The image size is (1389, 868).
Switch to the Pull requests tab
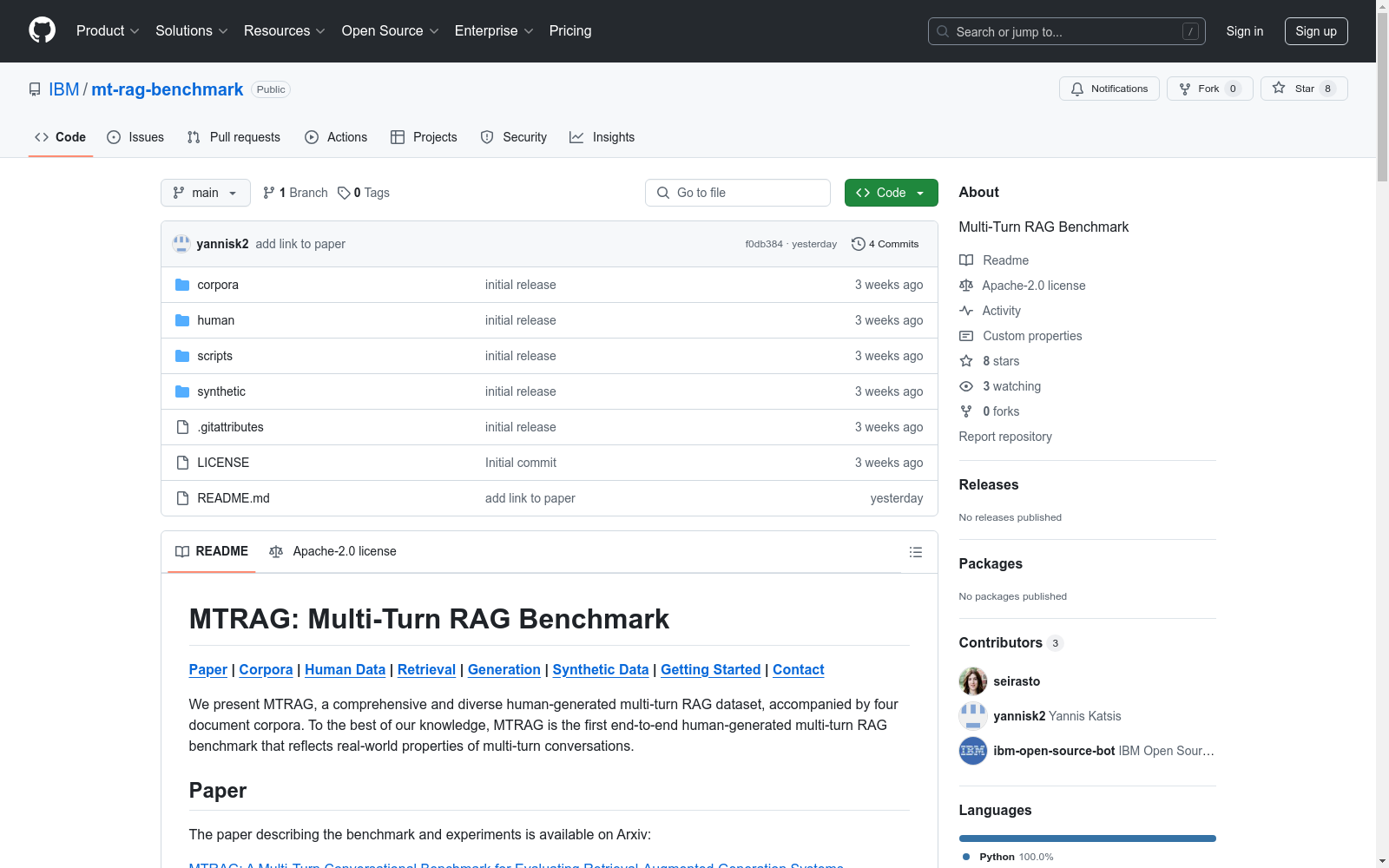234,137
